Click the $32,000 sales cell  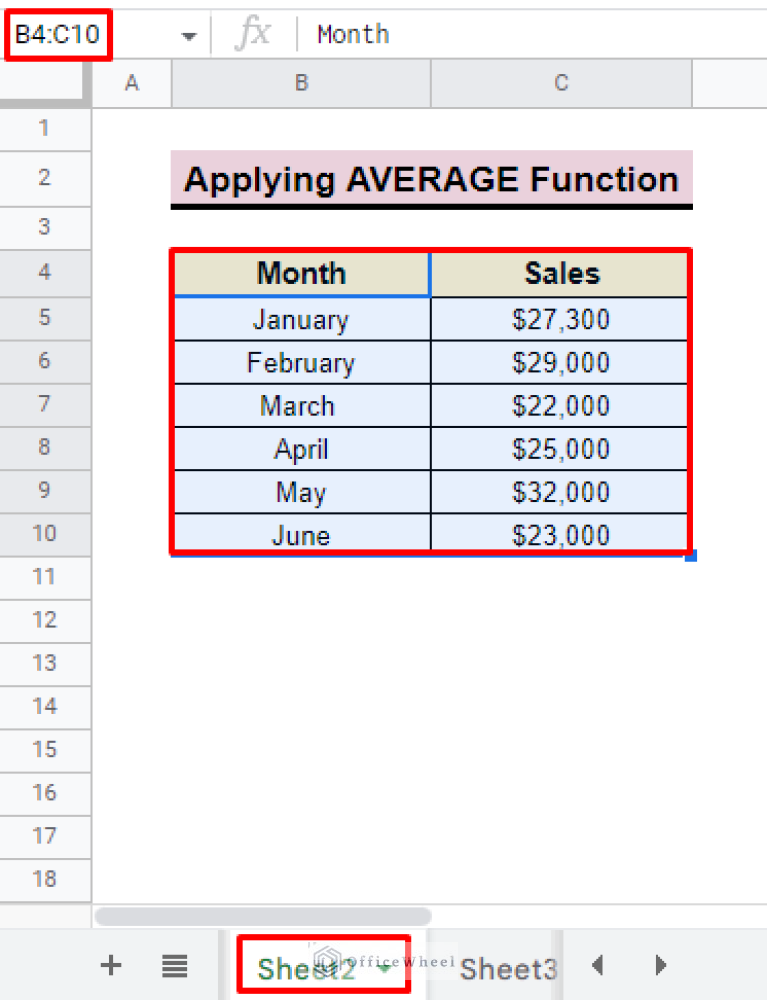(560, 492)
